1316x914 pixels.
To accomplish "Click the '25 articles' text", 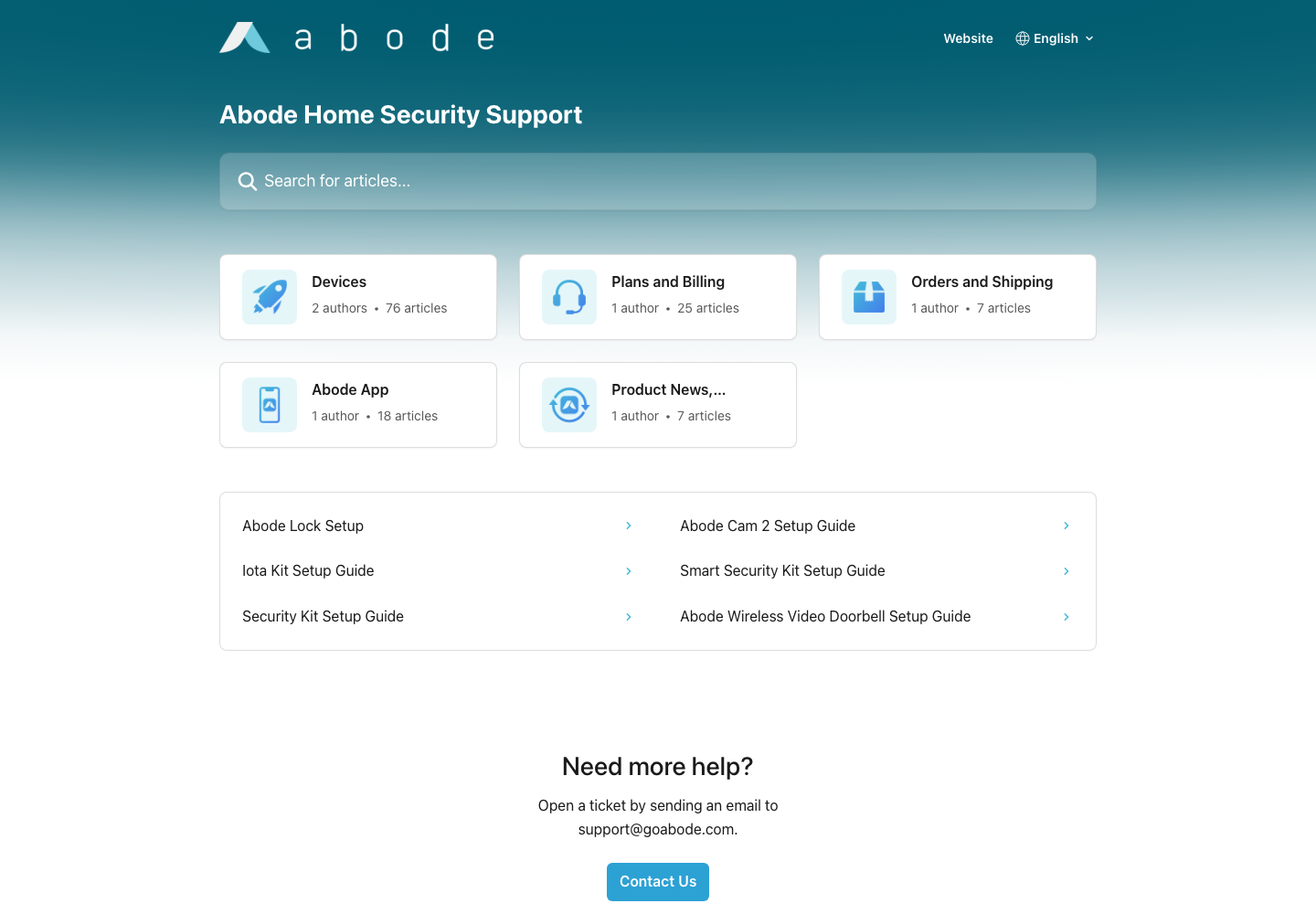I will 708,308.
